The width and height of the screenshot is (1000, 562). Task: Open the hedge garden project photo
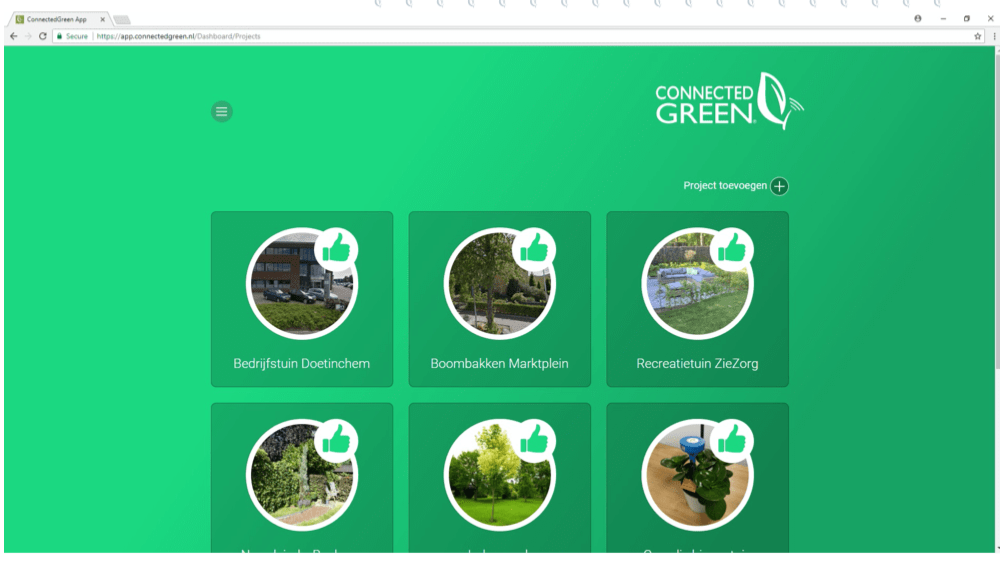(x=302, y=475)
